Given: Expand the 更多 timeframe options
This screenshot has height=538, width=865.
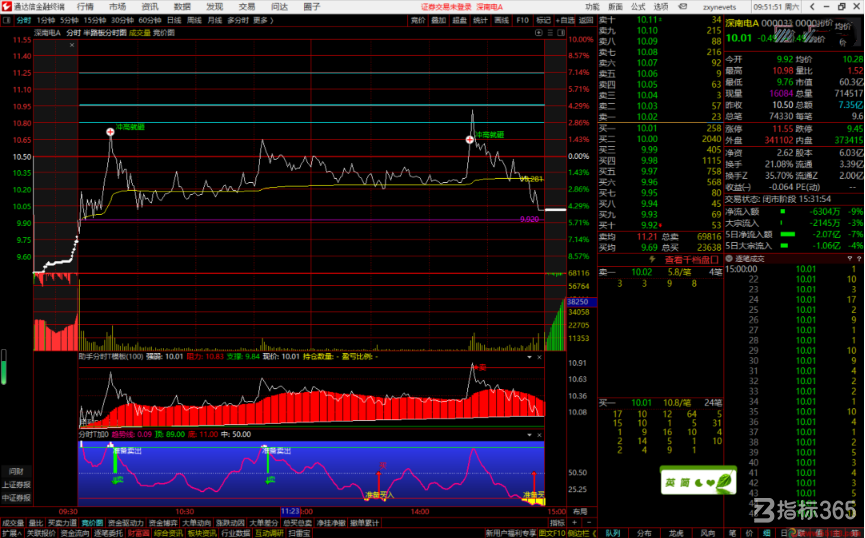Looking at the screenshot, I should (x=263, y=20).
